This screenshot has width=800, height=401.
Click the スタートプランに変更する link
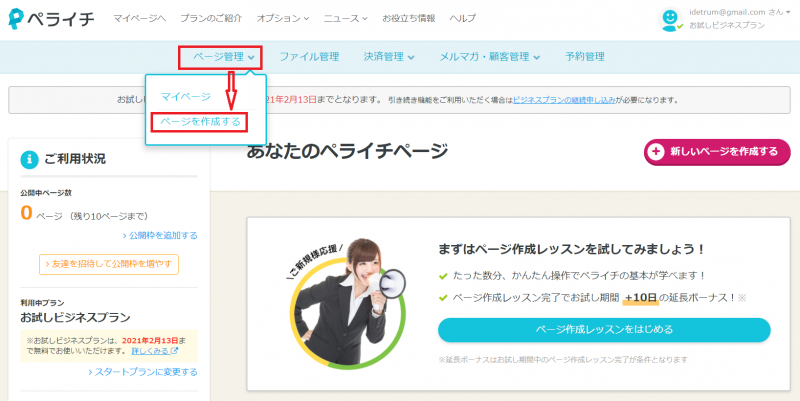146,372
